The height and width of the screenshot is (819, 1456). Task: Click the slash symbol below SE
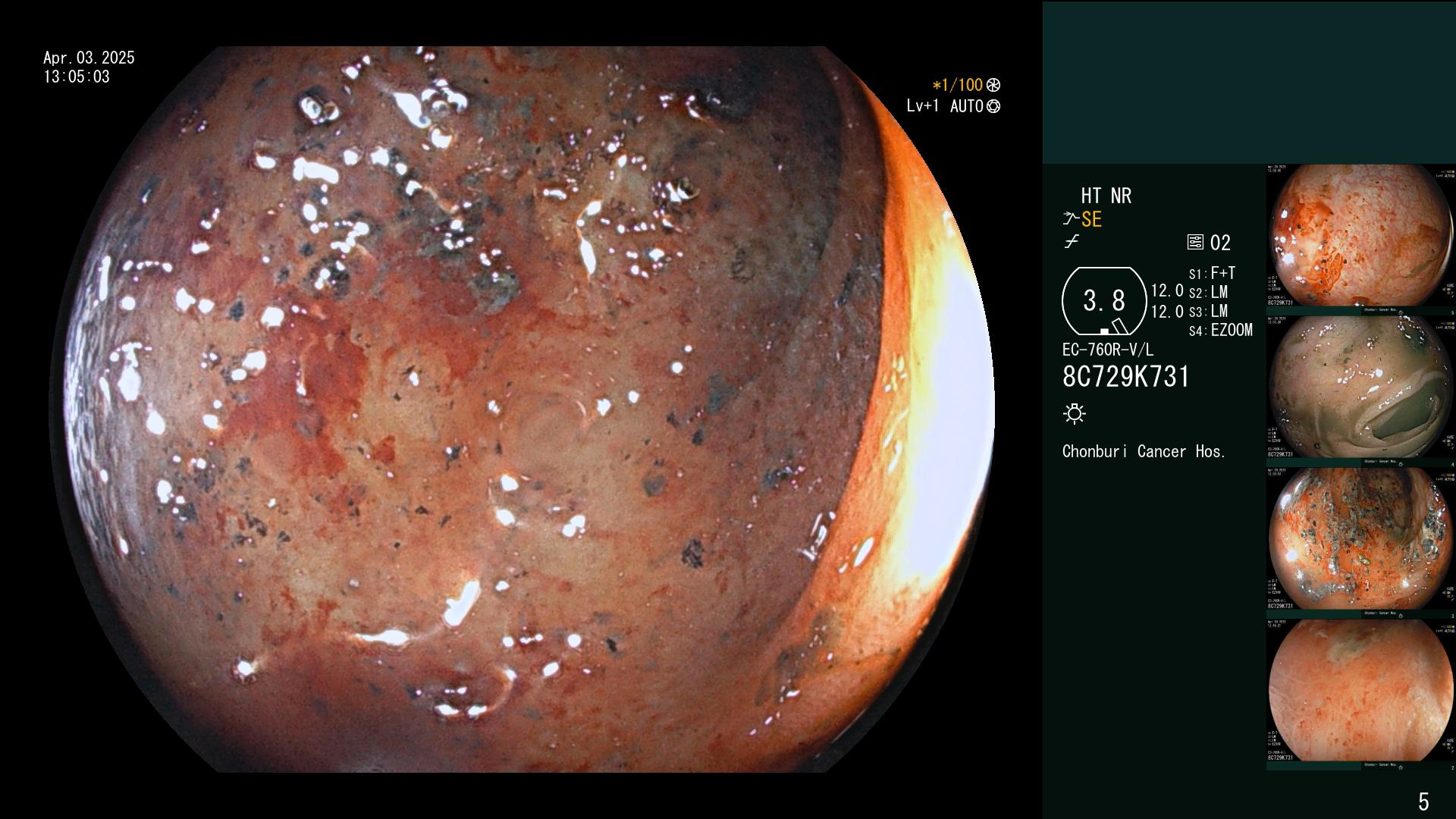click(1072, 243)
